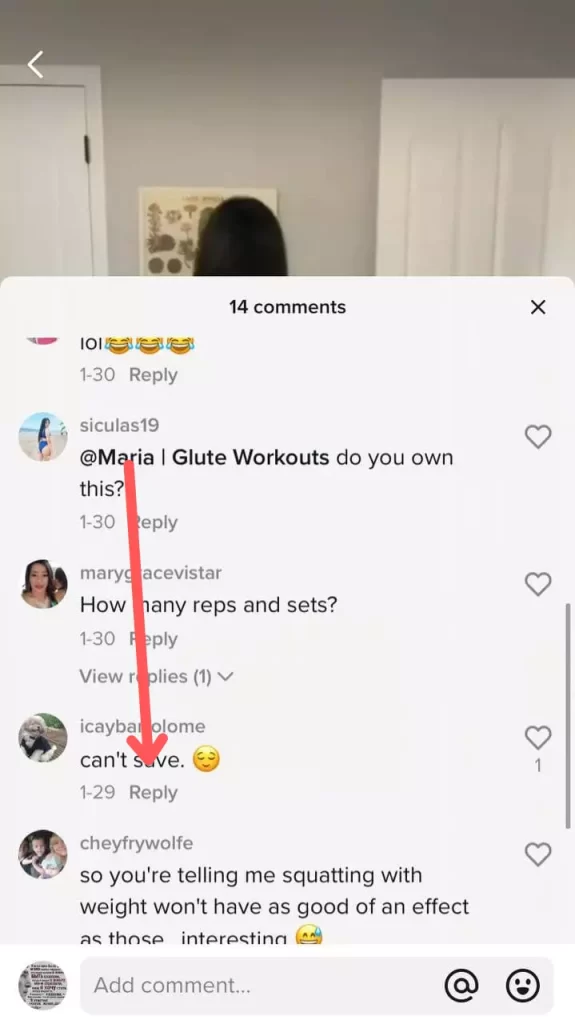Like cheyfrywolfe's comment
Screen dimensions: 575x1024
click(x=538, y=854)
